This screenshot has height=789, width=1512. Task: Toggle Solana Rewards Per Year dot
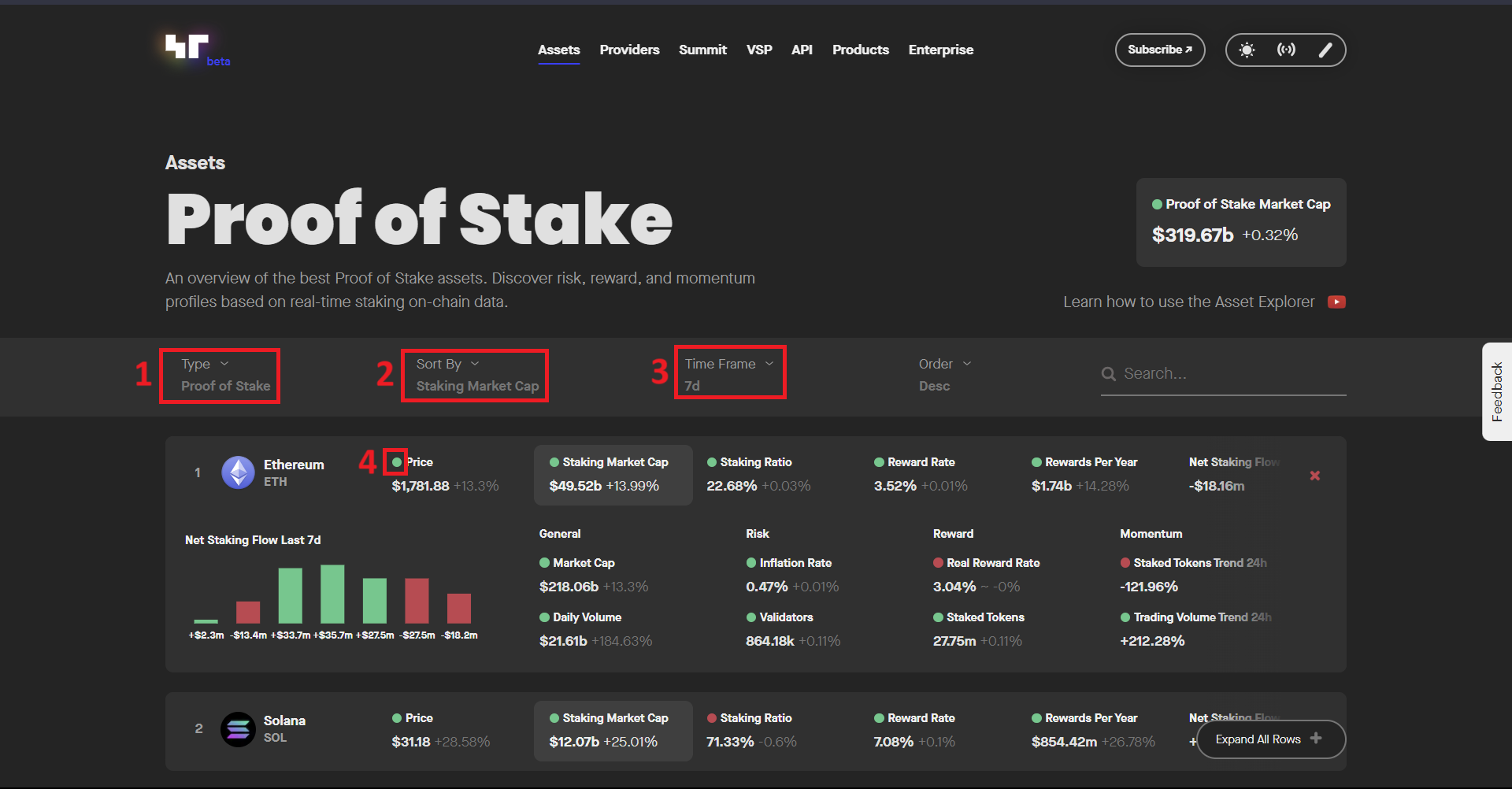pos(1036,718)
